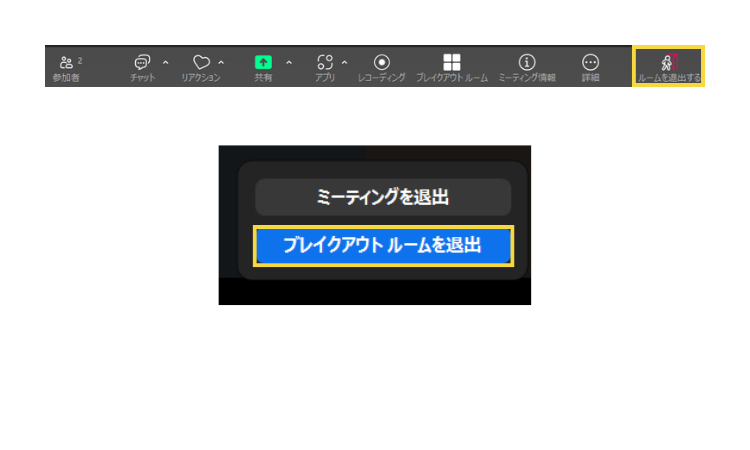Viewport: 750px width, 450px height.
Task: Expand the chevron next to アプリ
Action: (x=345, y=62)
